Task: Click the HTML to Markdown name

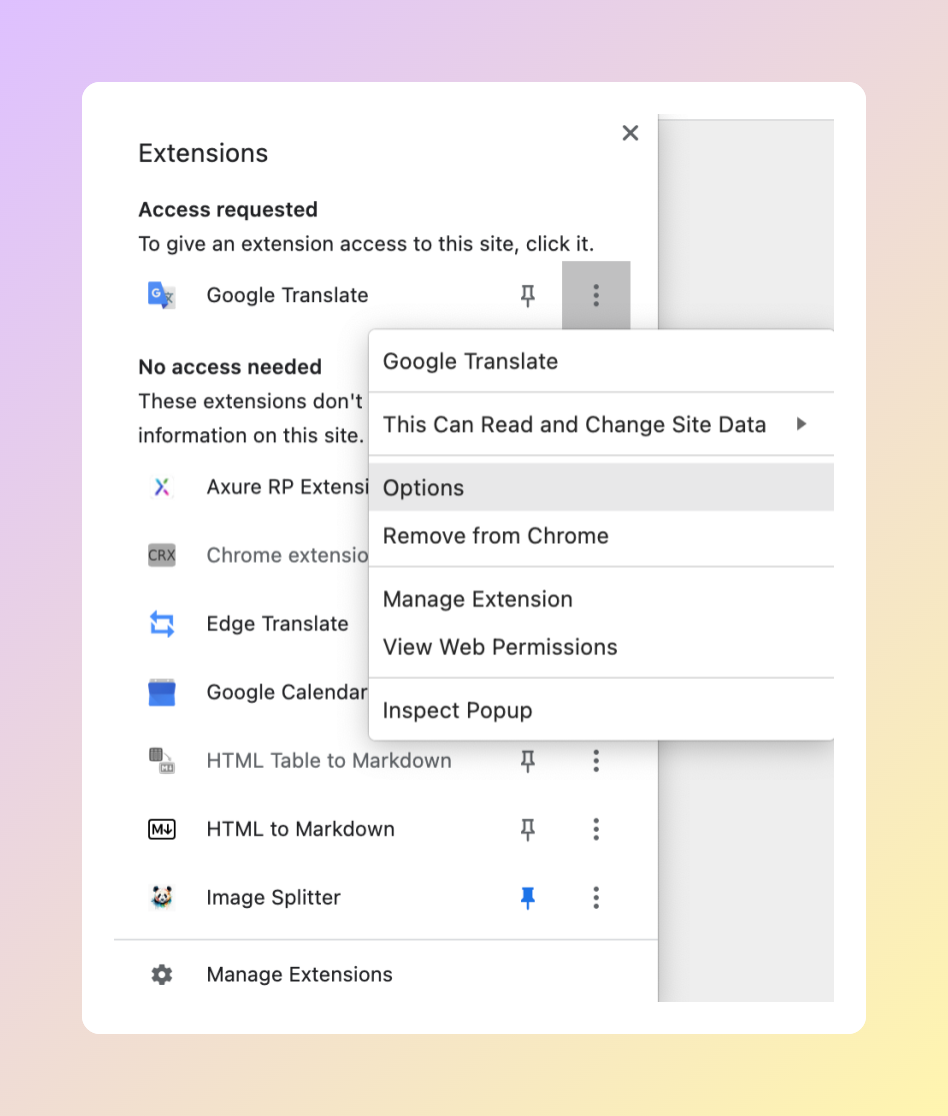Action: [x=300, y=829]
